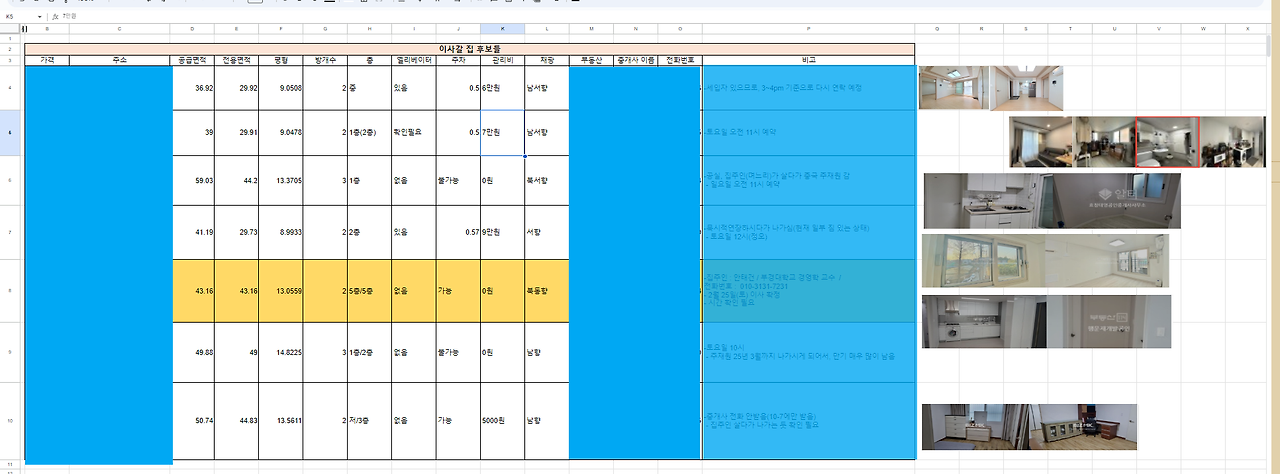Click the '전화번호' header cell
This screenshot has height=474, width=1280.
[x=679, y=60]
